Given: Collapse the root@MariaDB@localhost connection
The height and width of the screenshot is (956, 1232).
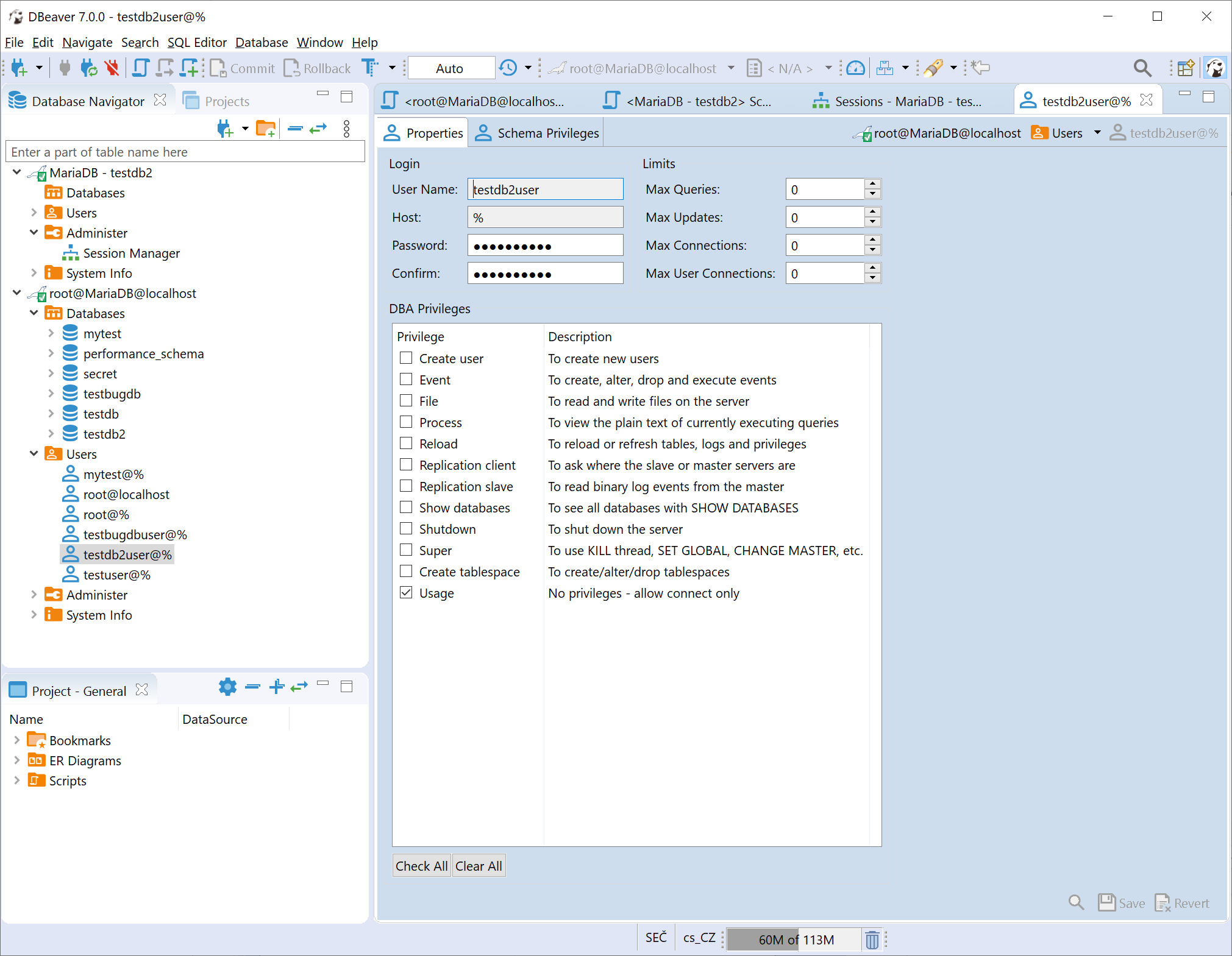Looking at the screenshot, I should click(16, 293).
